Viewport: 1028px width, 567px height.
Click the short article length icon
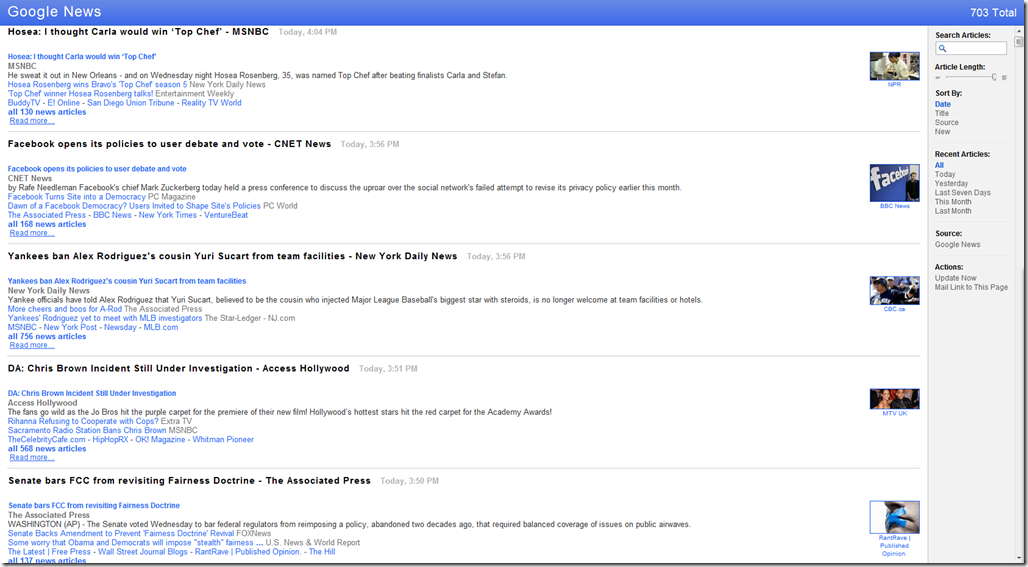(x=938, y=77)
